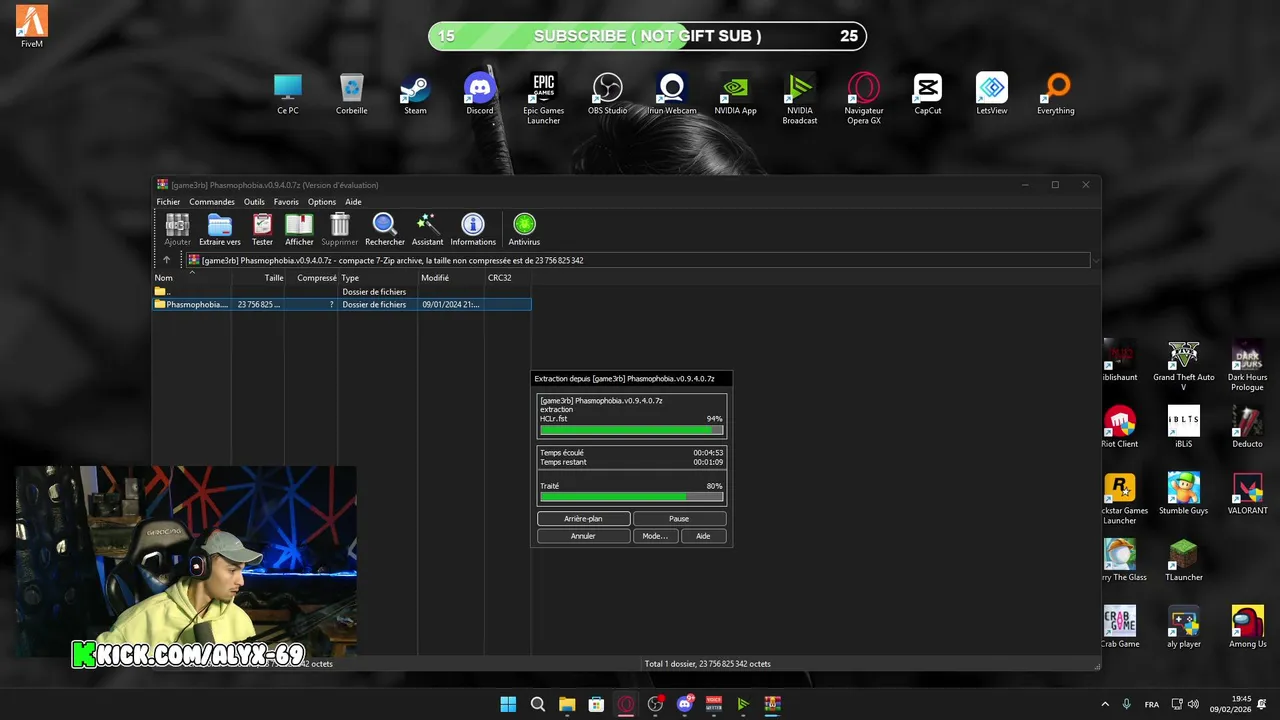This screenshot has width=1280, height=720.
Task: Select the Iriun Webcam desktop icon
Action: pyautogui.click(x=672, y=94)
